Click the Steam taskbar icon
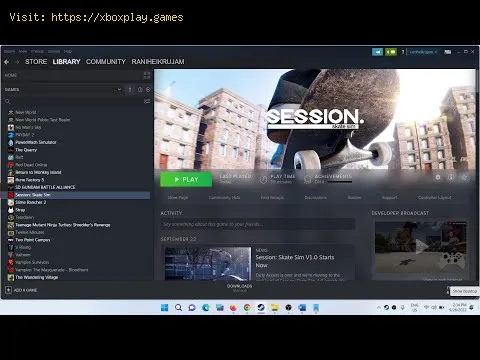 pos(261,307)
